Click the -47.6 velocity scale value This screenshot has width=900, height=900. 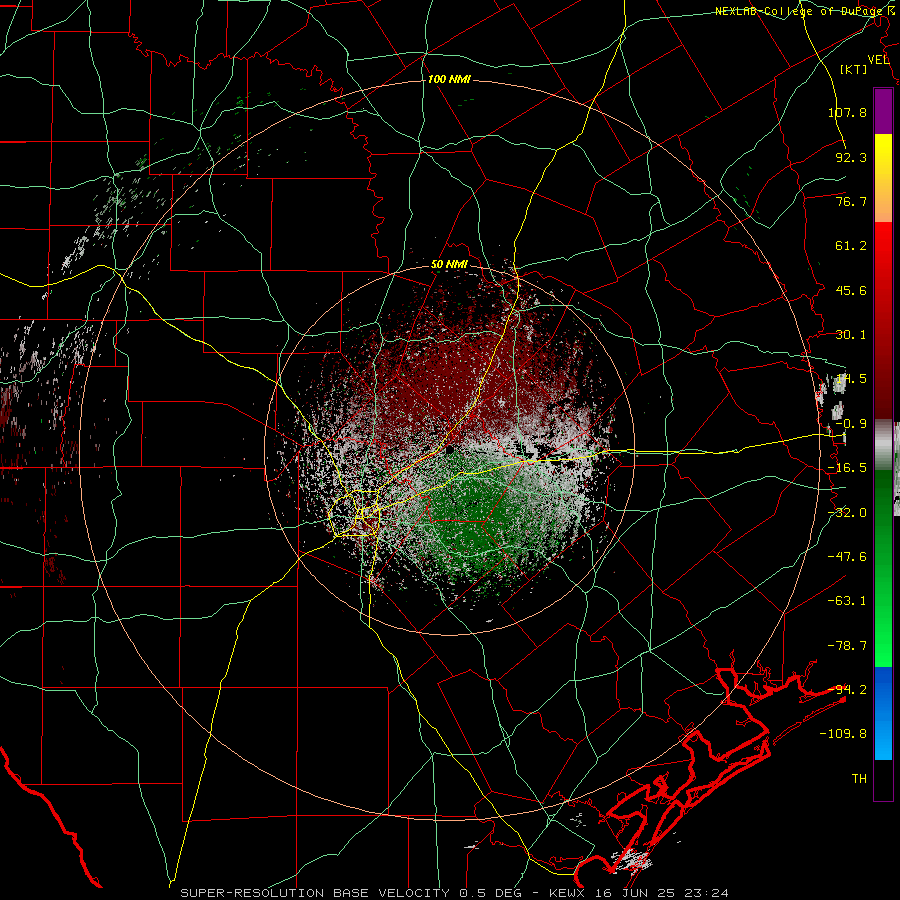tap(847, 557)
